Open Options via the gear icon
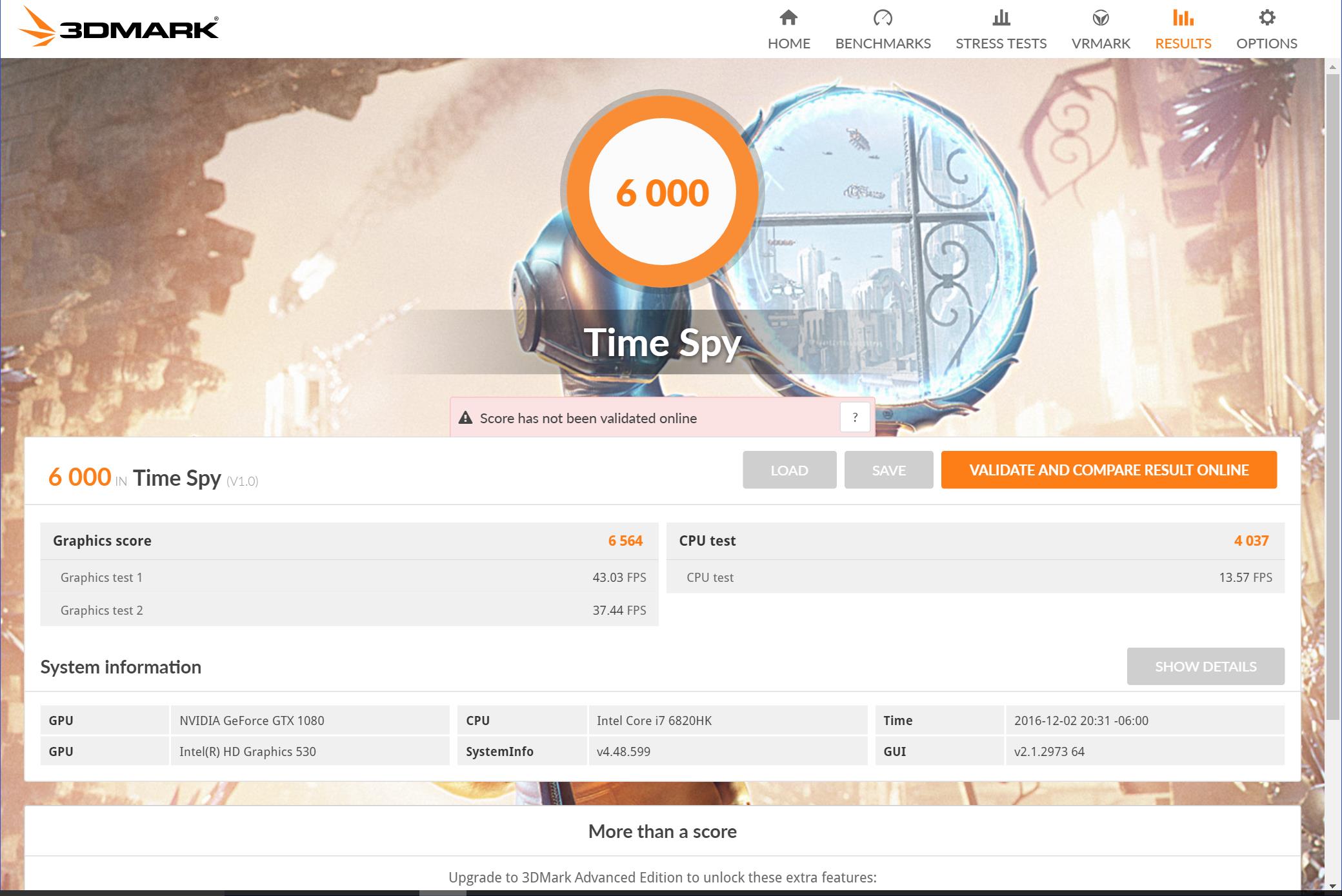 [x=1267, y=18]
